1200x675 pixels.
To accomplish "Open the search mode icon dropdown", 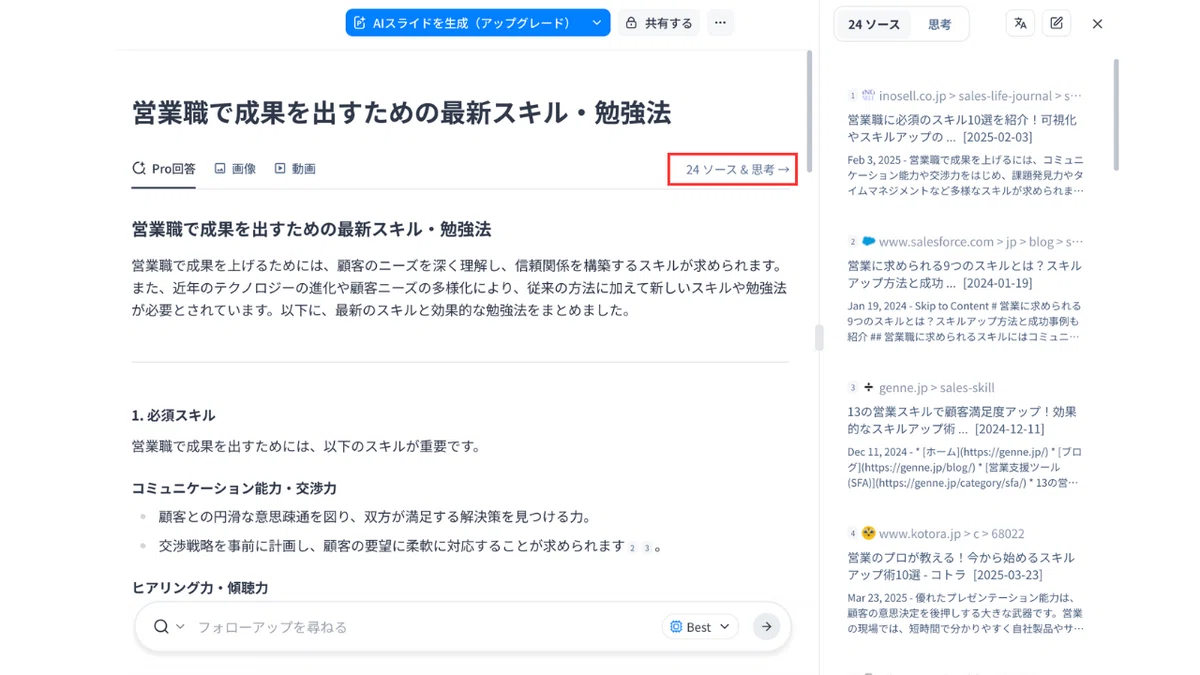I will (169, 626).
